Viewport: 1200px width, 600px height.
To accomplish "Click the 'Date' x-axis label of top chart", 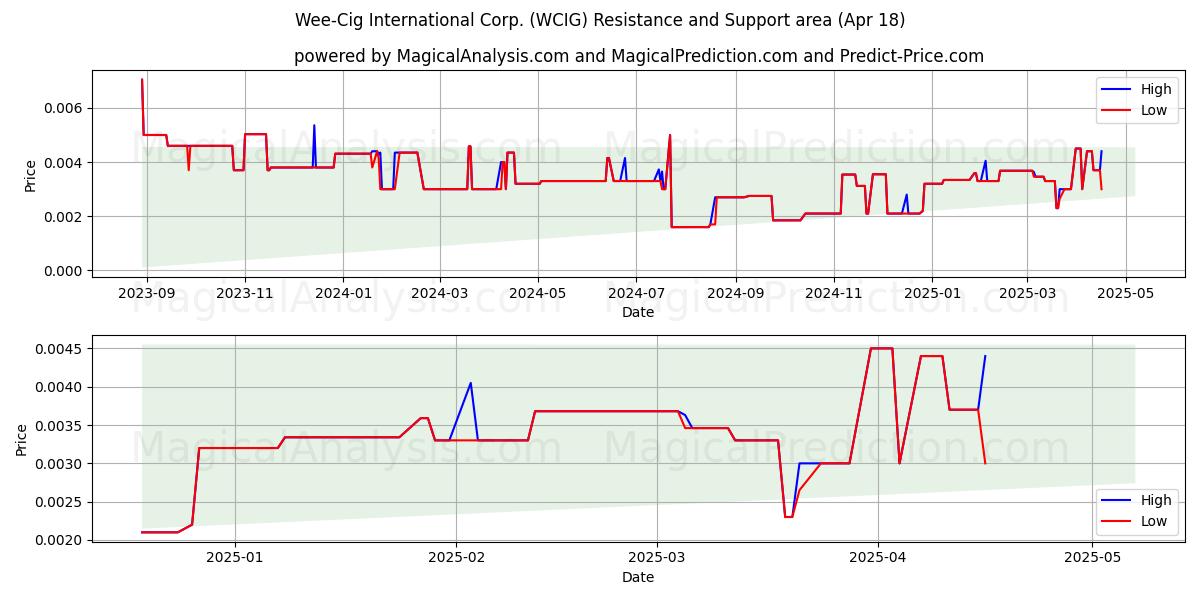I will (638, 312).
